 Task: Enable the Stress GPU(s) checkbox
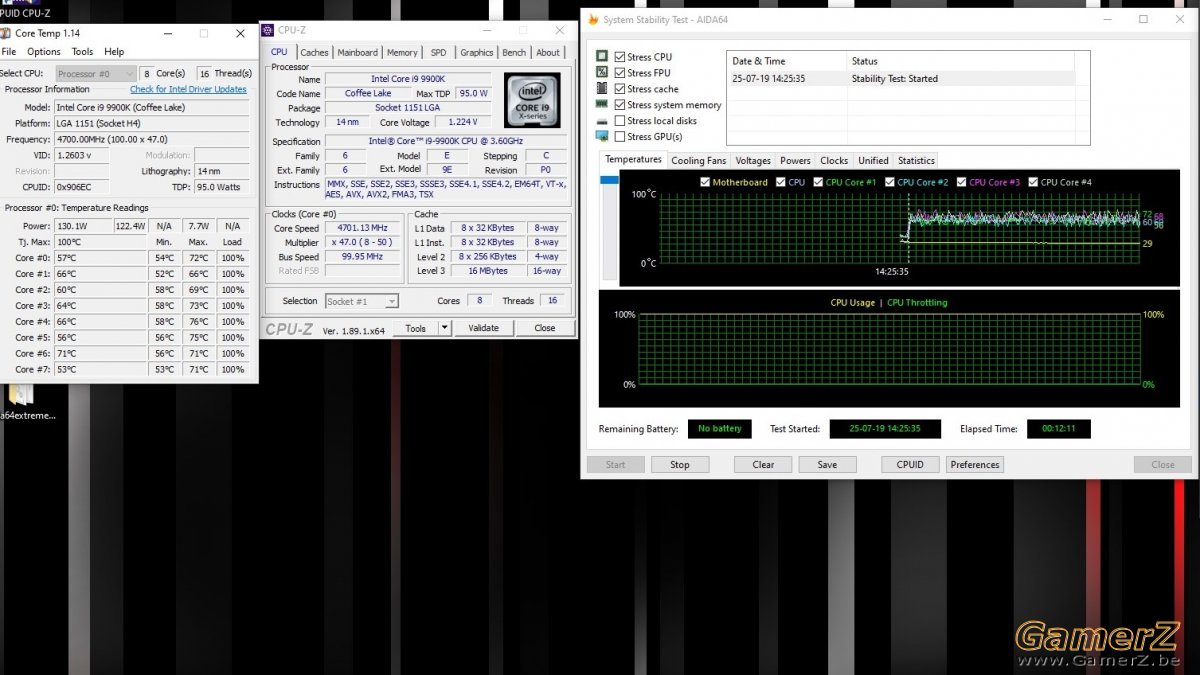[x=620, y=137]
